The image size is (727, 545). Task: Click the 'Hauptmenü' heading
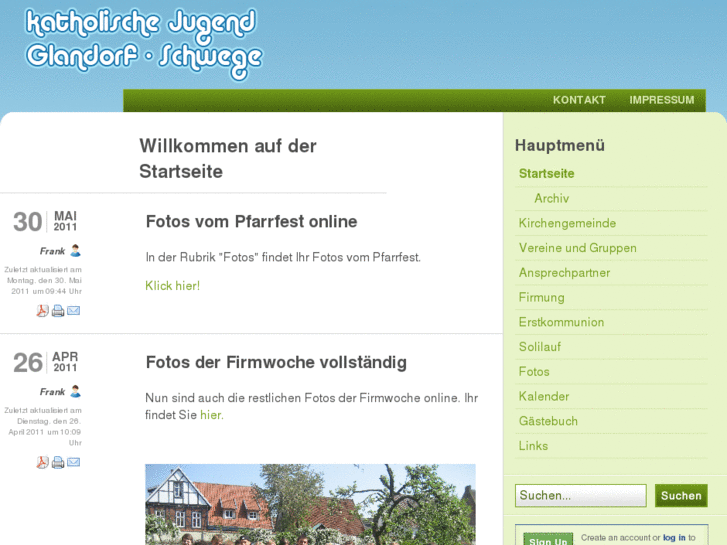pos(560,145)
